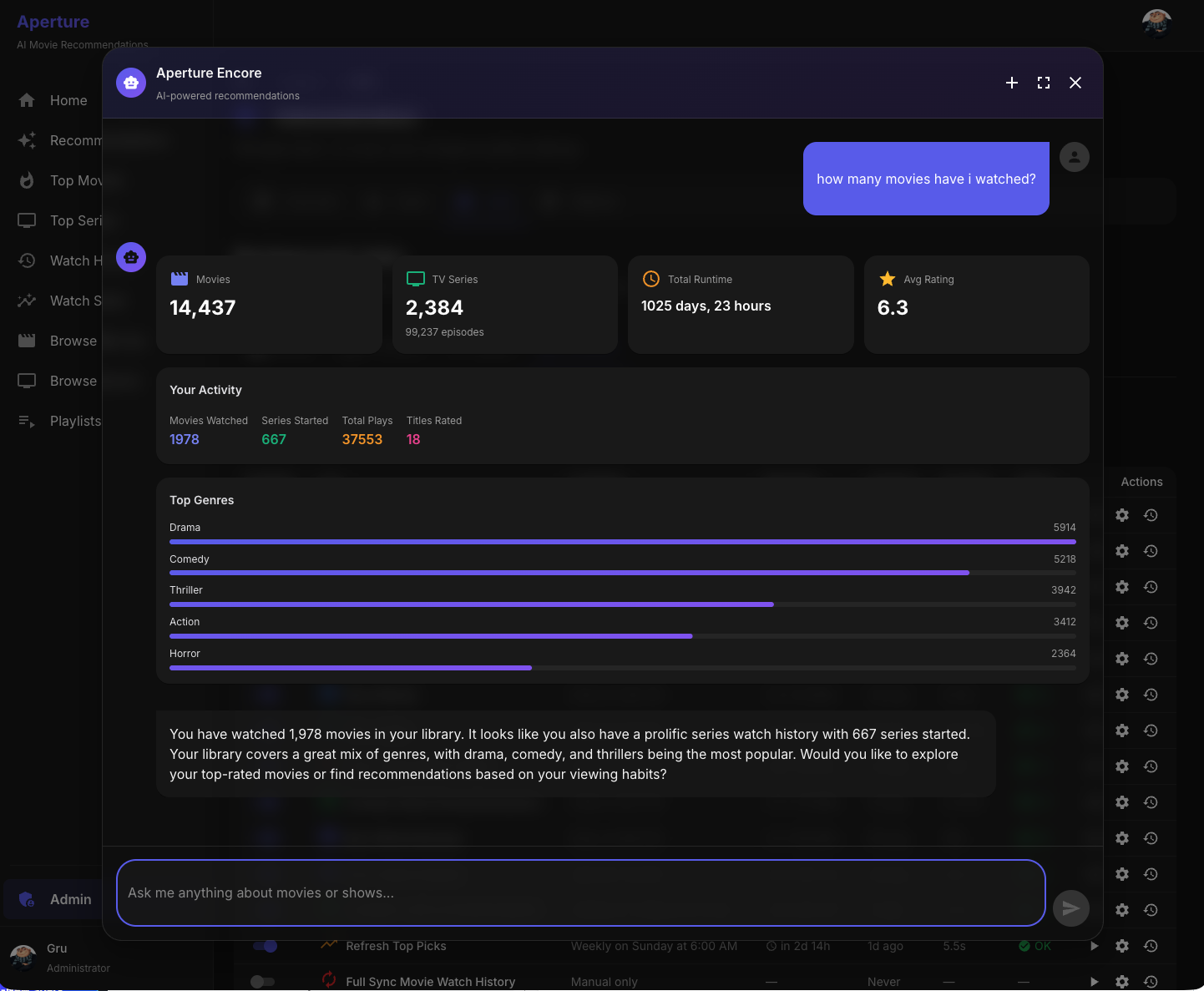The width and height of the screenshot is (1204, 991).
Task: Expand Aperture Encore to fullscreen
Action: pyautogui.click(x=1044, y=83)
